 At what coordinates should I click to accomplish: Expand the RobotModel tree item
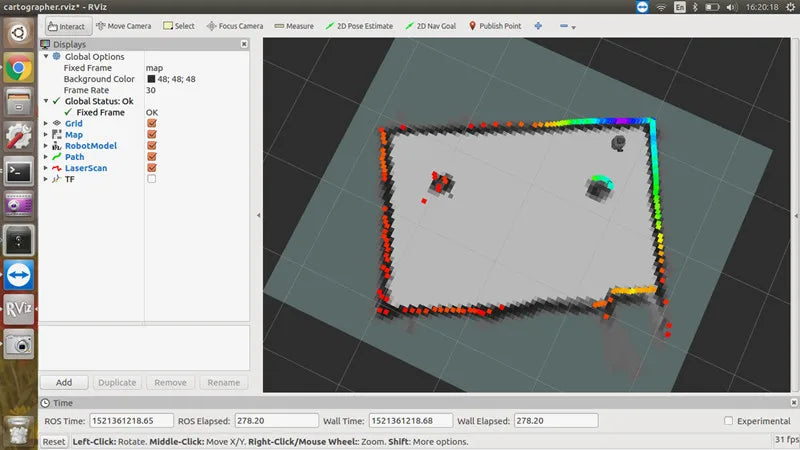46,146
